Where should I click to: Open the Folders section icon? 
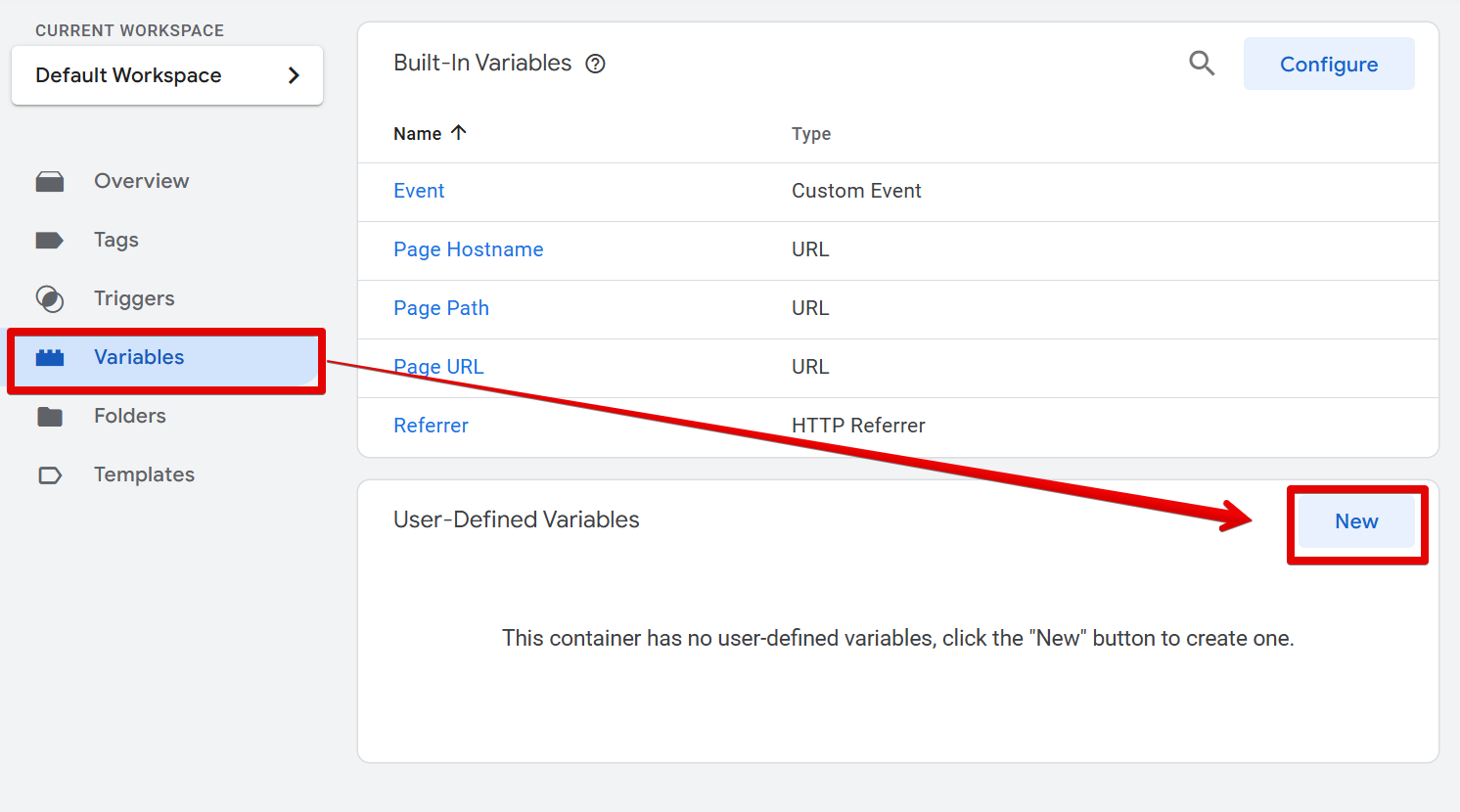tap(50, 415)
